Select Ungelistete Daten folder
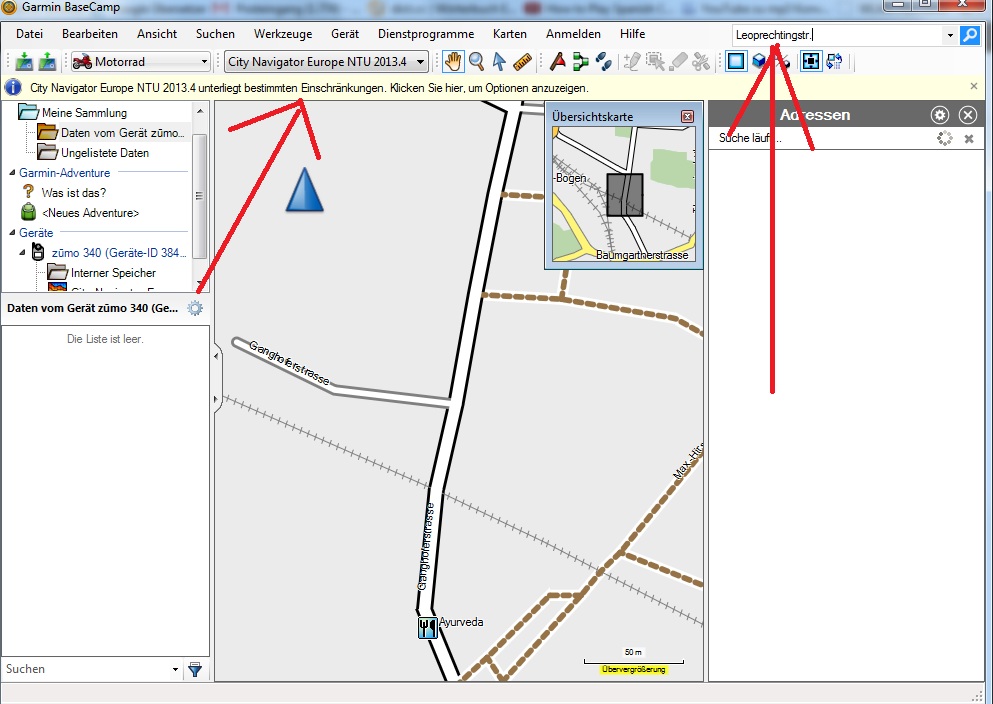Viewport: 993px width, 704px height. [x=105, y=153]
